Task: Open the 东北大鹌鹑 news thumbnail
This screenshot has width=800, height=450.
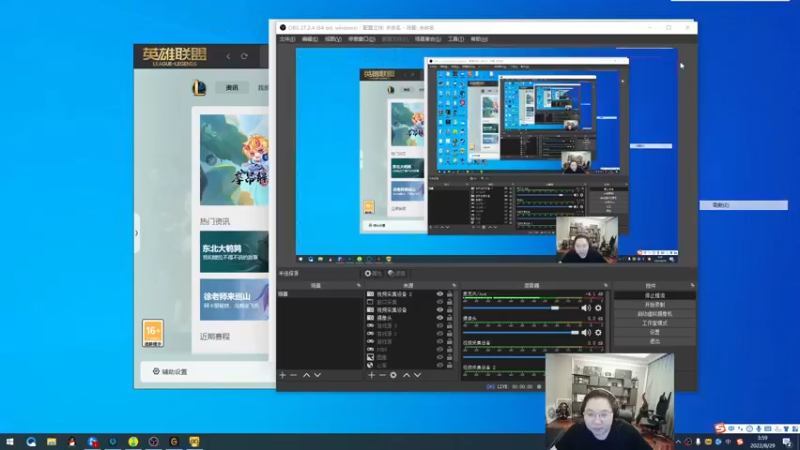Action: pyautogui.click(x=234, y=252)
